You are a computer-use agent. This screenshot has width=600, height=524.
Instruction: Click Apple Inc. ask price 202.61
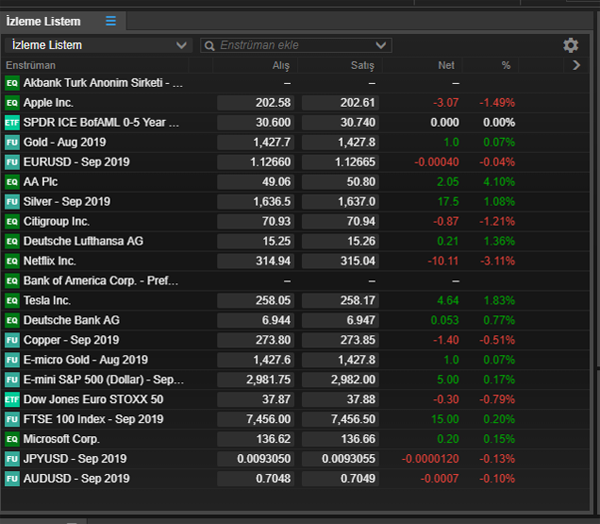(x=340, y=103)
